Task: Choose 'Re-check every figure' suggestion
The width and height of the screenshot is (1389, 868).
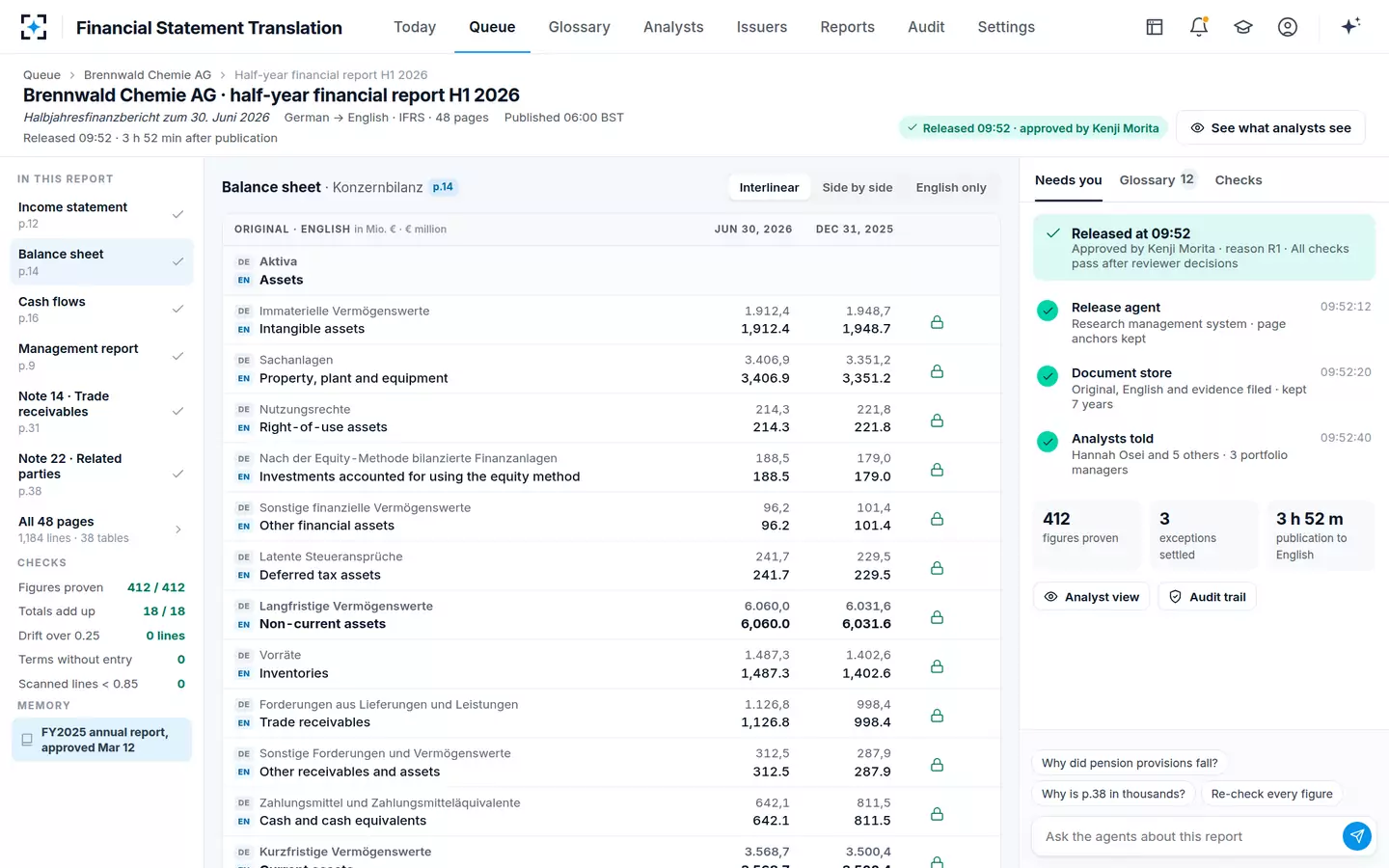Action: [1271, 794]
